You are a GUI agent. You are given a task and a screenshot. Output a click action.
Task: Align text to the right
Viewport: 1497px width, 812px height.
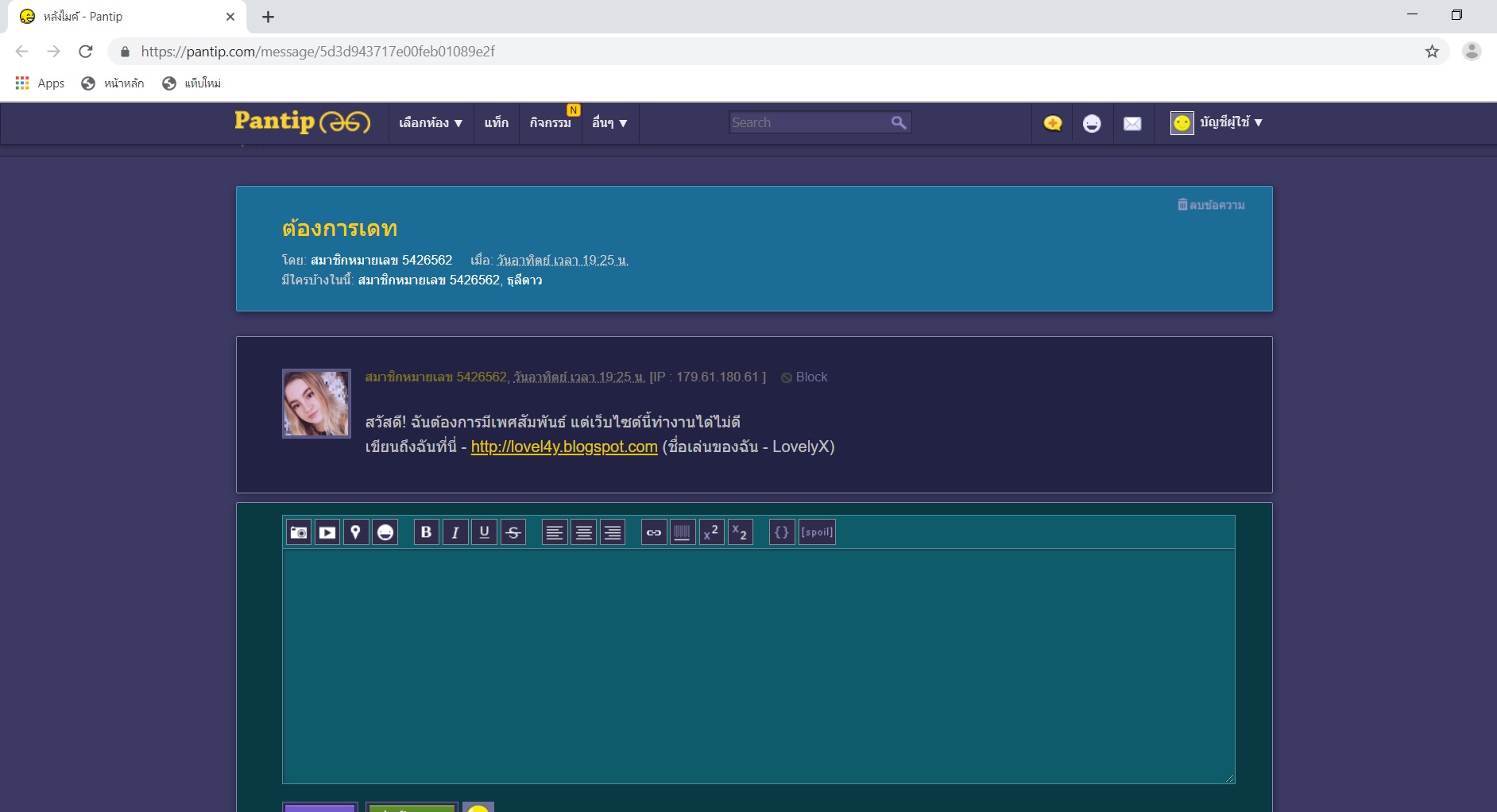(x=613, y=532)
